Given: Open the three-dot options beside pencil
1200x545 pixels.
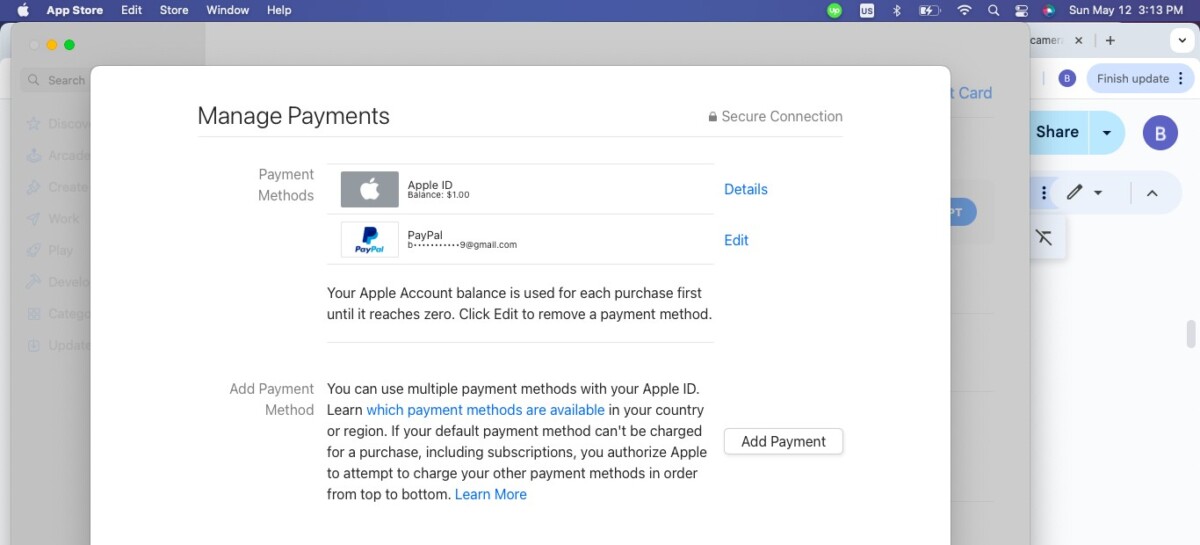Looking at the screenshot, I should pos(1045,193).
